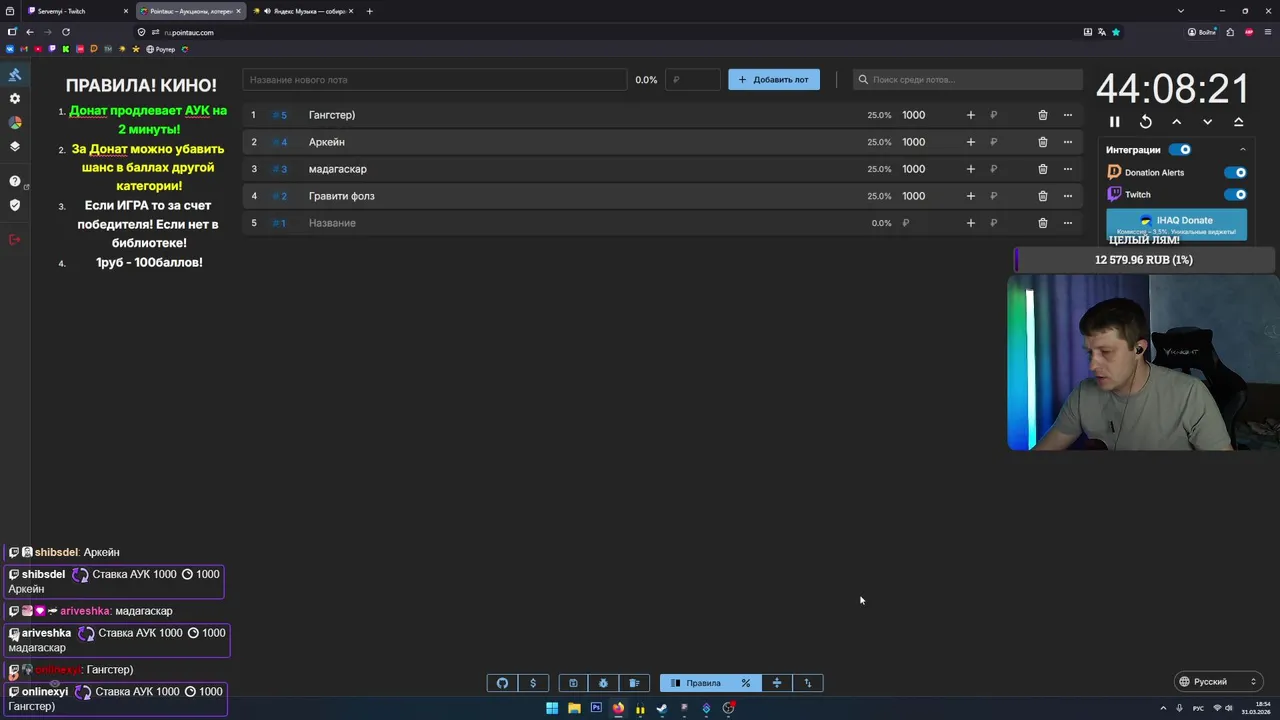Delete the Гравити фолз lot
This screenshot has height=720, width=1280.
[1043, 196]
